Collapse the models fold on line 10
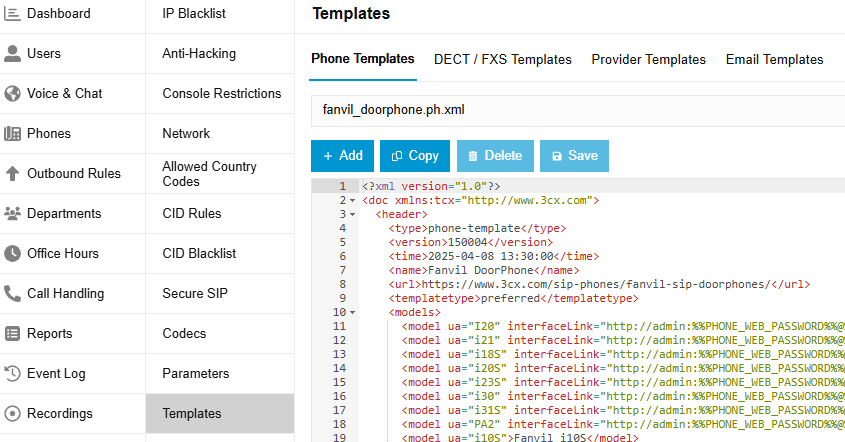 click(x=352, y=312)
